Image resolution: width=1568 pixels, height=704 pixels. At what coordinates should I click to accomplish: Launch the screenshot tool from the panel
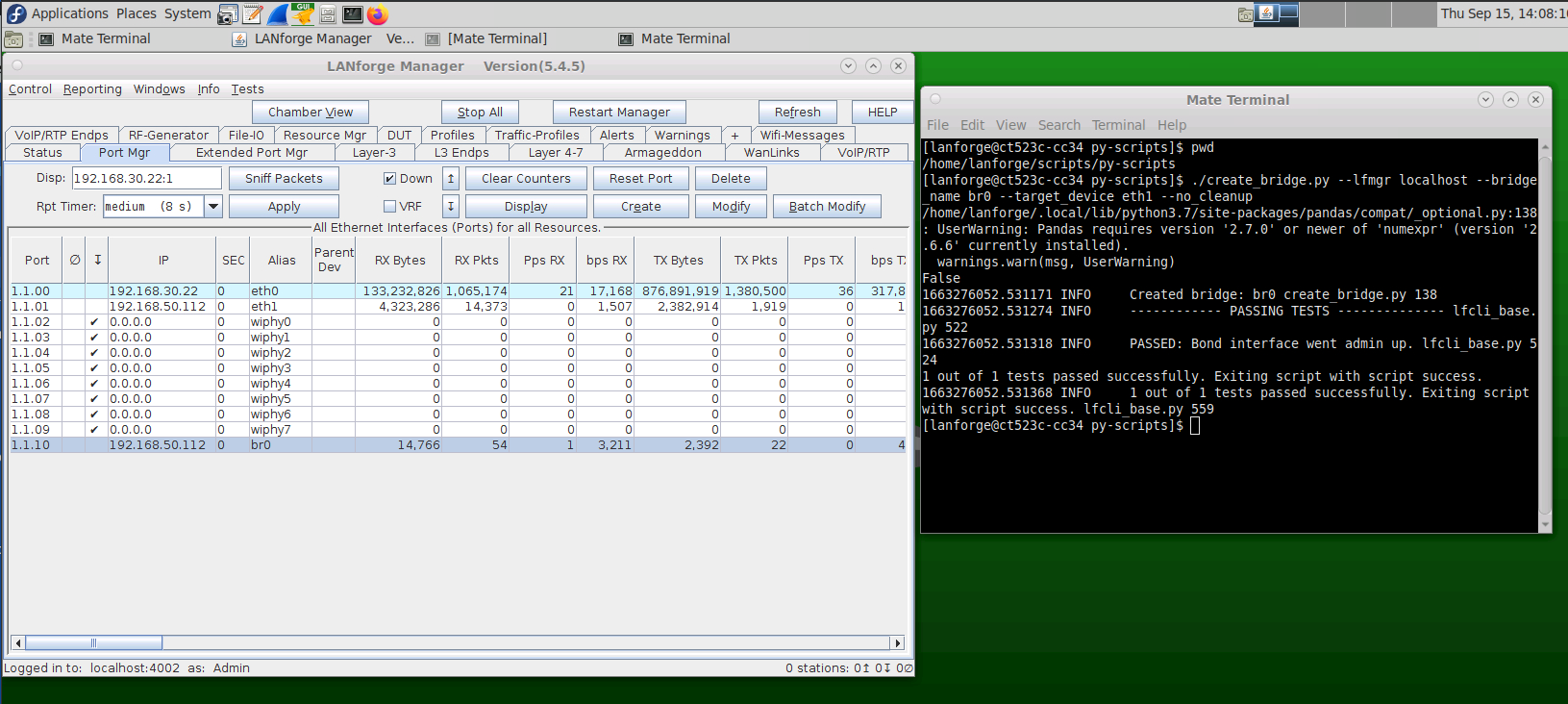228,14
